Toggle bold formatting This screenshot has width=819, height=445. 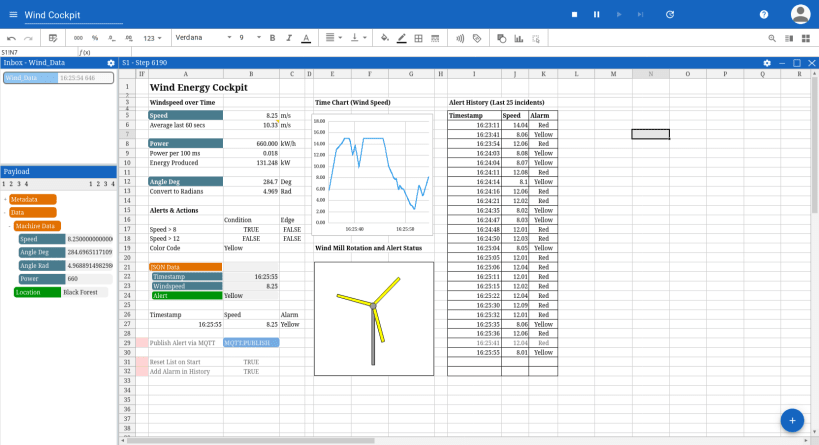[x=272, y=38]
